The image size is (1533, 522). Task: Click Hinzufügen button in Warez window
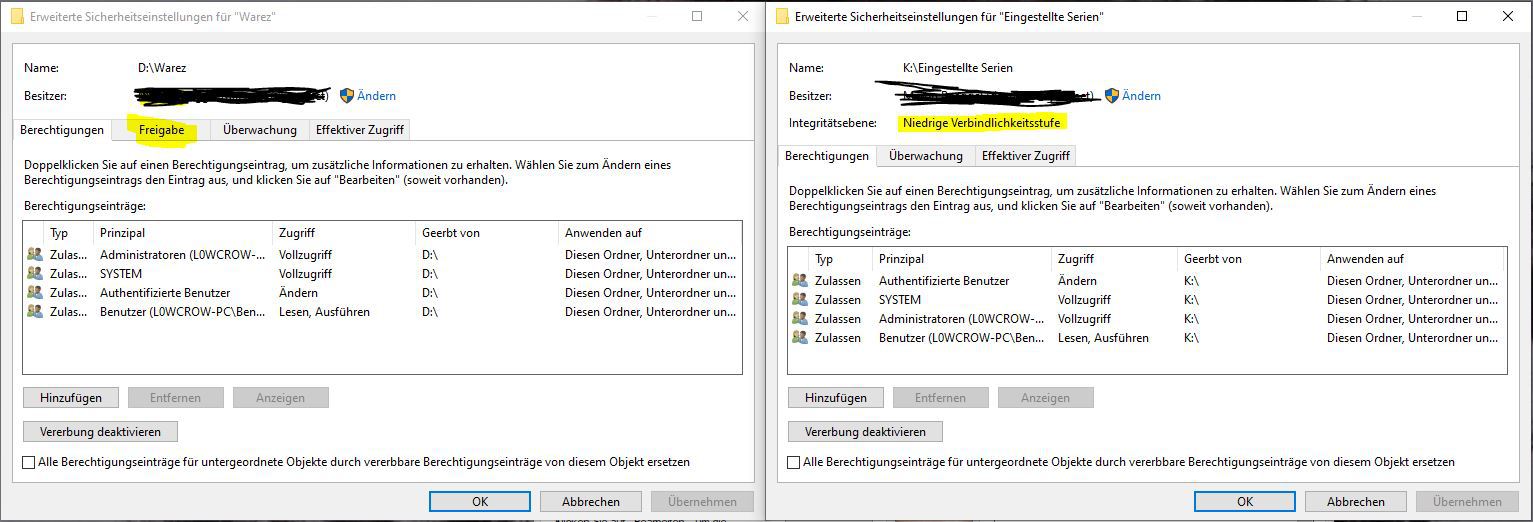[x=71, y=398]
